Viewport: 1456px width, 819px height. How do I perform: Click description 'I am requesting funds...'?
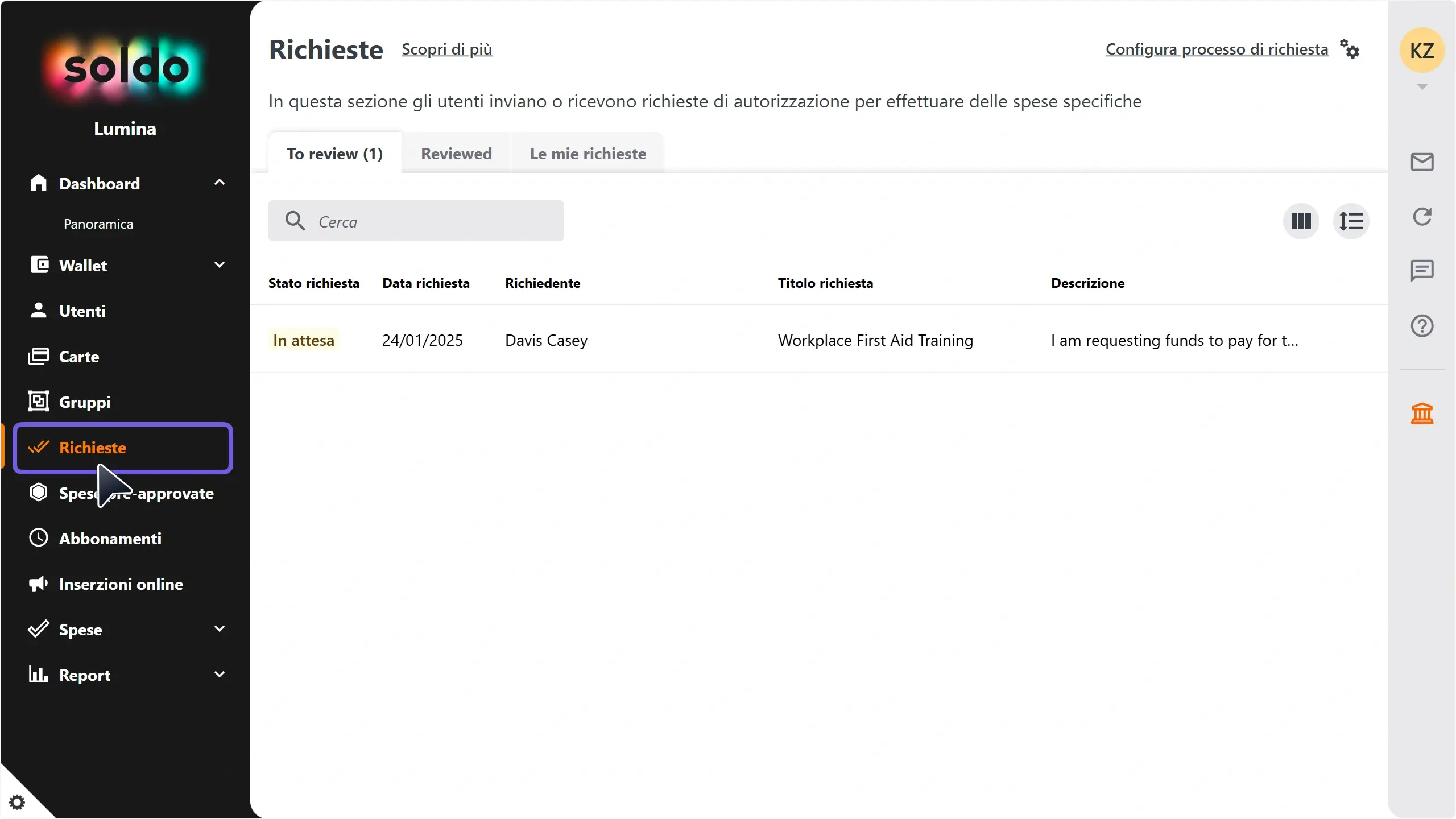pos(1174,340)
